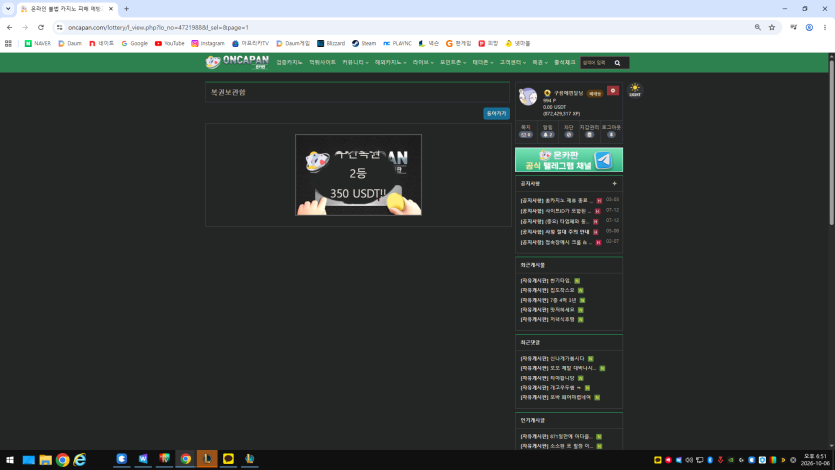835x470 pixels.
Task: Go back with browser back arrow
Action: [10, 27]
